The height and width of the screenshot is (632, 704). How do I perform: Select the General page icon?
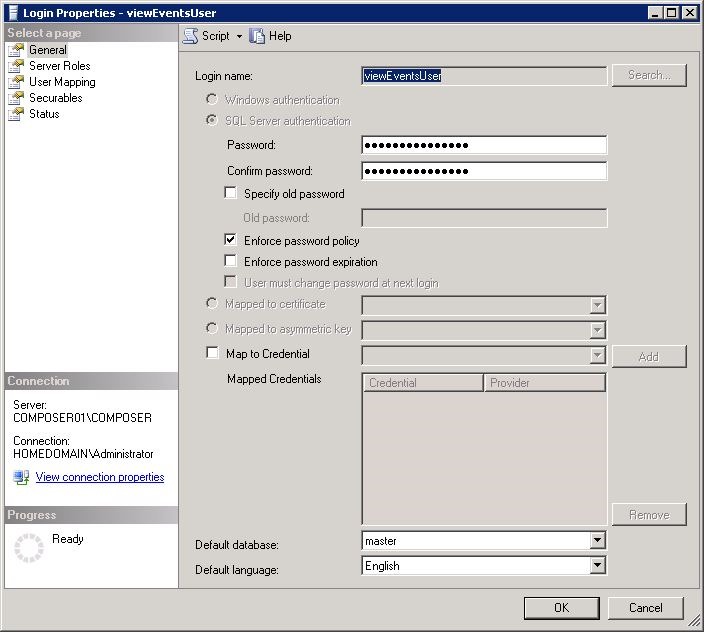pyautogui.click(x=16, y=50)
